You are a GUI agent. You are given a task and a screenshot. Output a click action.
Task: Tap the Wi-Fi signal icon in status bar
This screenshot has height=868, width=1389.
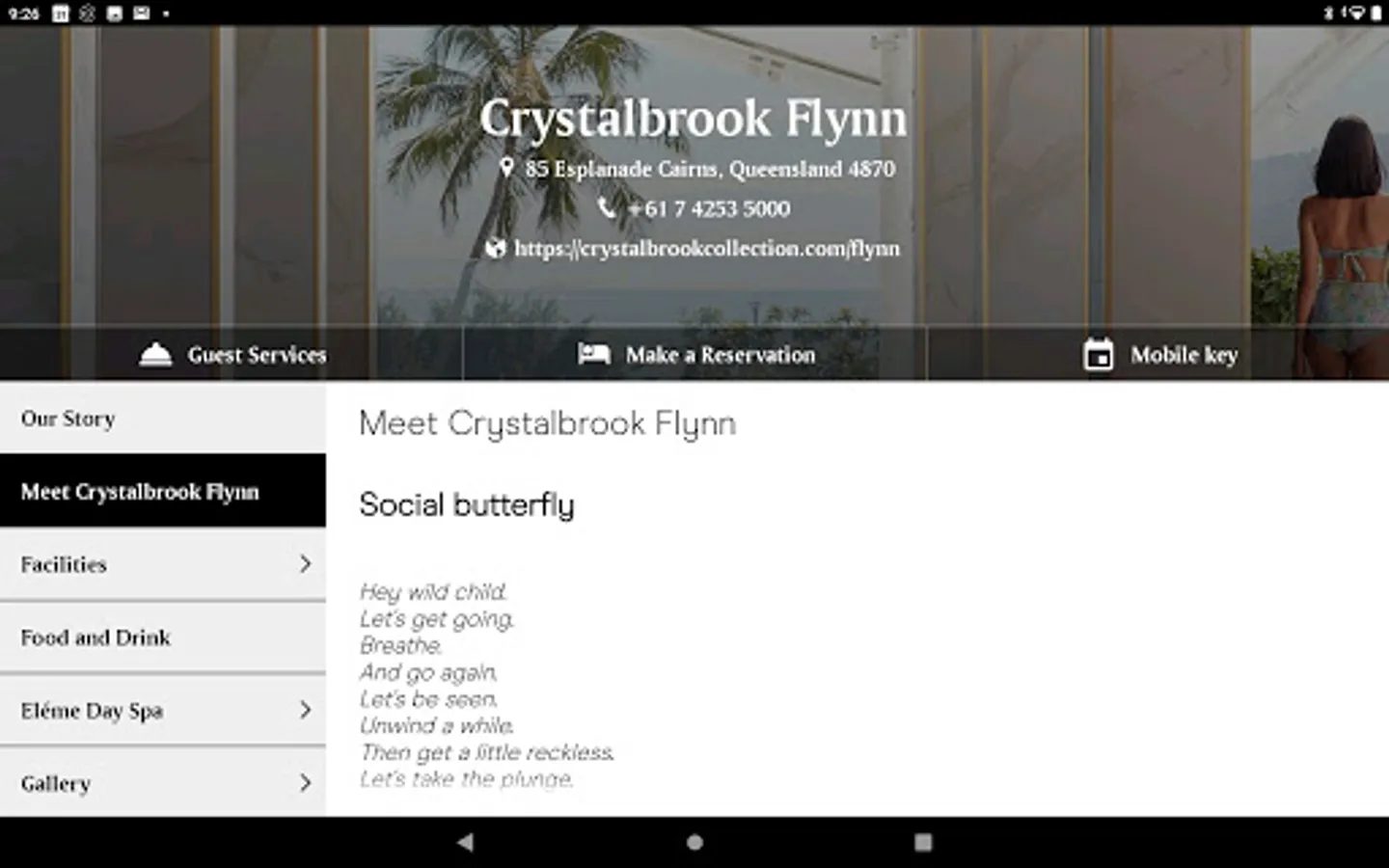tap(1355, 14)
